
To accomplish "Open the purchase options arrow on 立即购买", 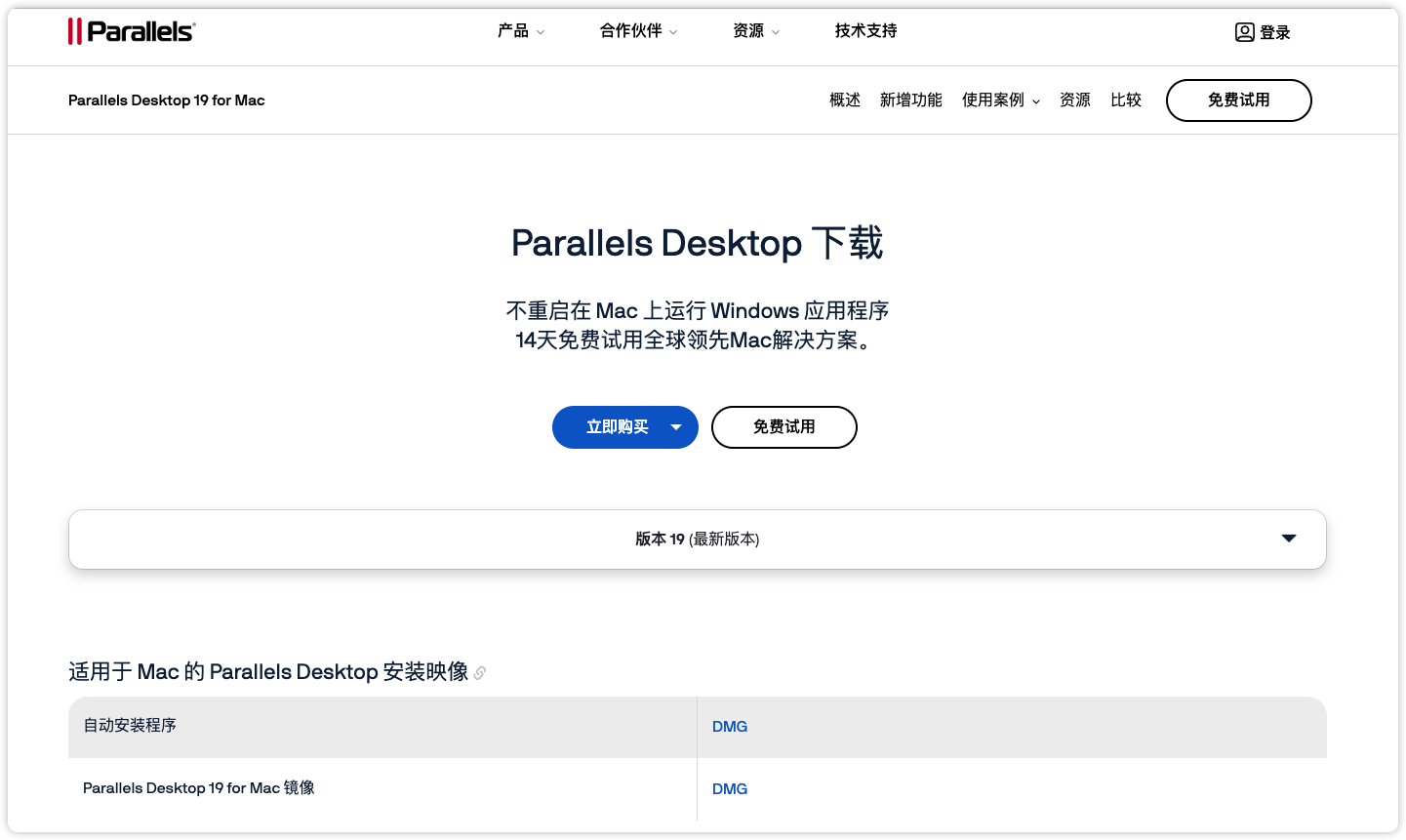I will [675, 427].
